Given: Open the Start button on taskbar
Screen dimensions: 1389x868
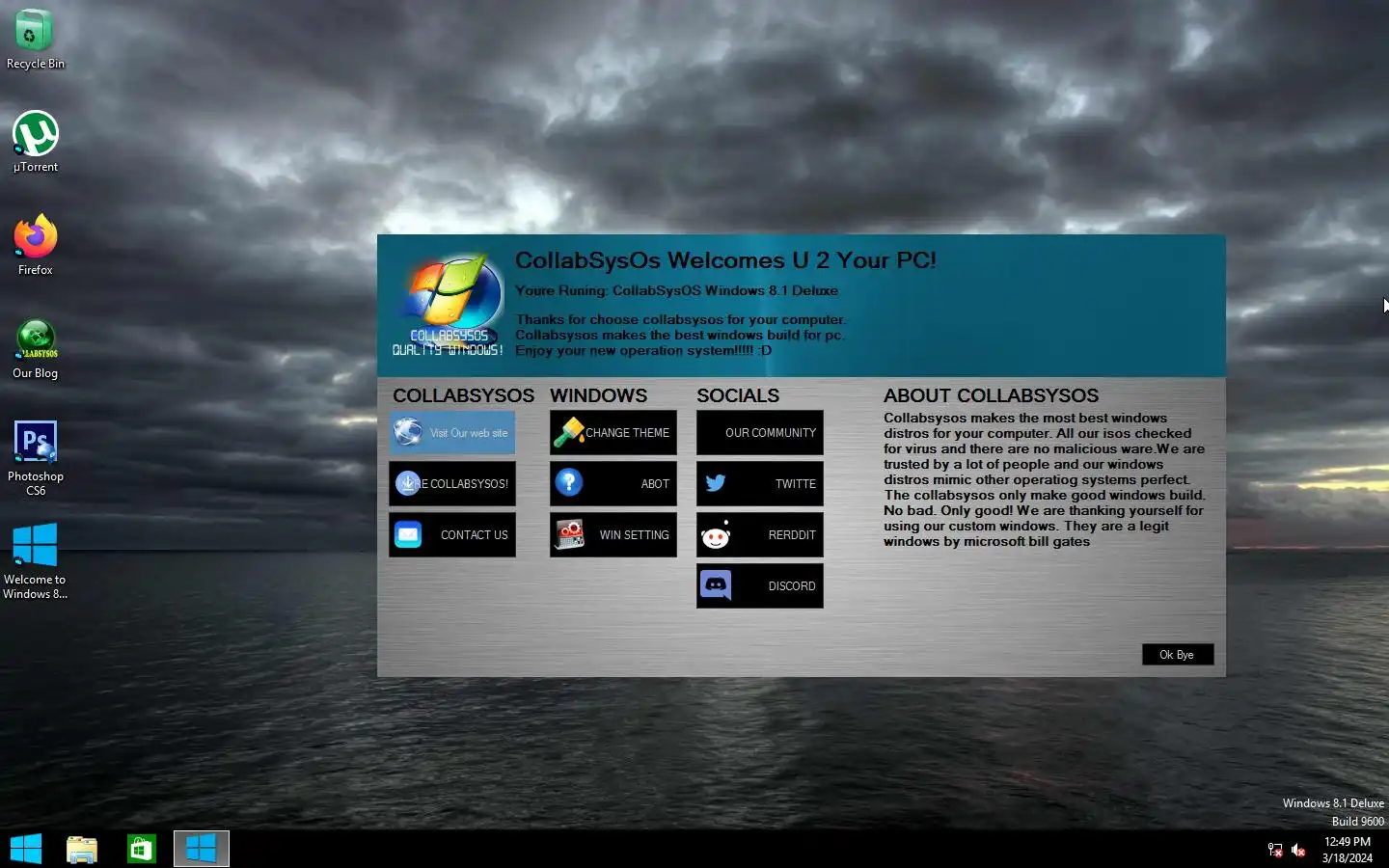Looking at the screenshot, I should point(26,849).
